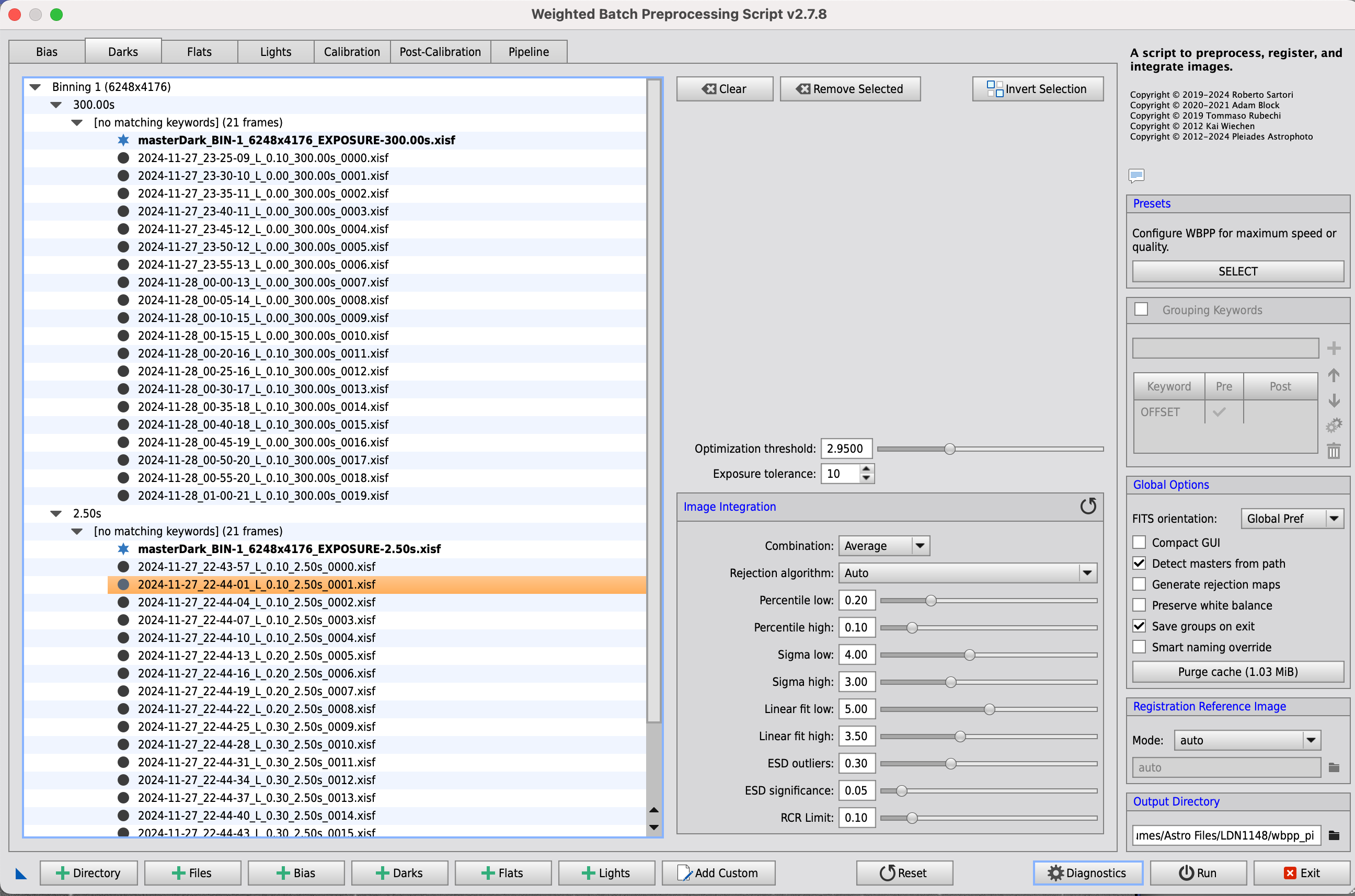This screenshot has width=1355, height=896.
Task: Open the Rejection algorithm dropdown
Action: point(967,572)
